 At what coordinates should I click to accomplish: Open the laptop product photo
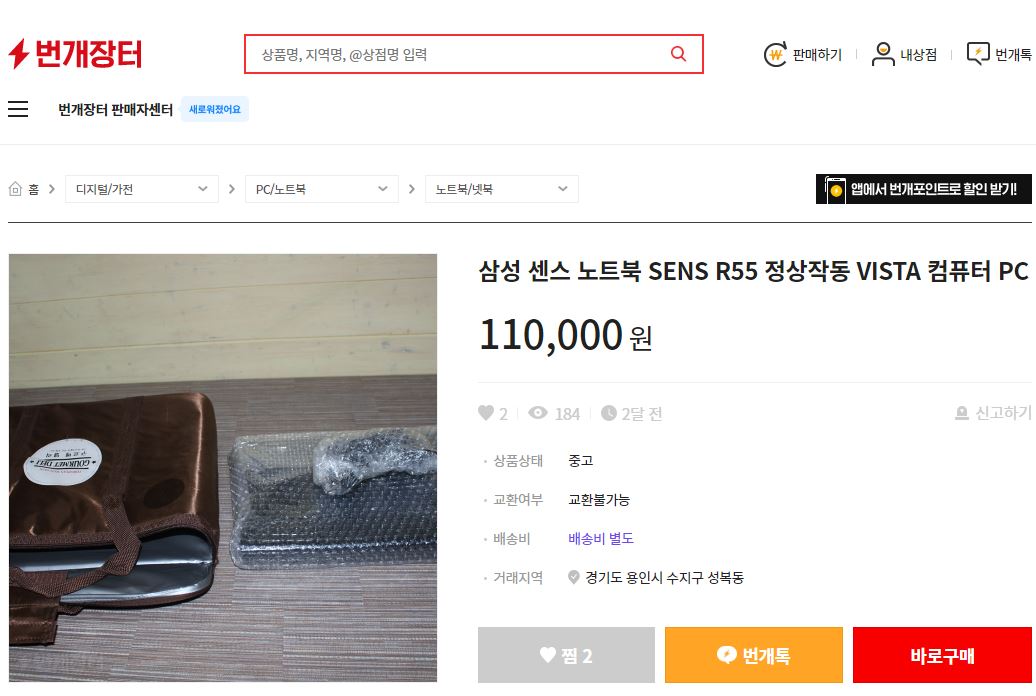(223, 468)
